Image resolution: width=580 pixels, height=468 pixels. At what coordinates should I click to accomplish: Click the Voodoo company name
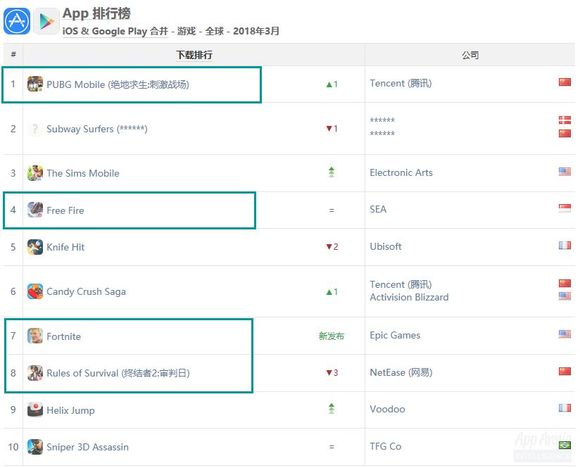pyautogui.click(x=387, y=409)
